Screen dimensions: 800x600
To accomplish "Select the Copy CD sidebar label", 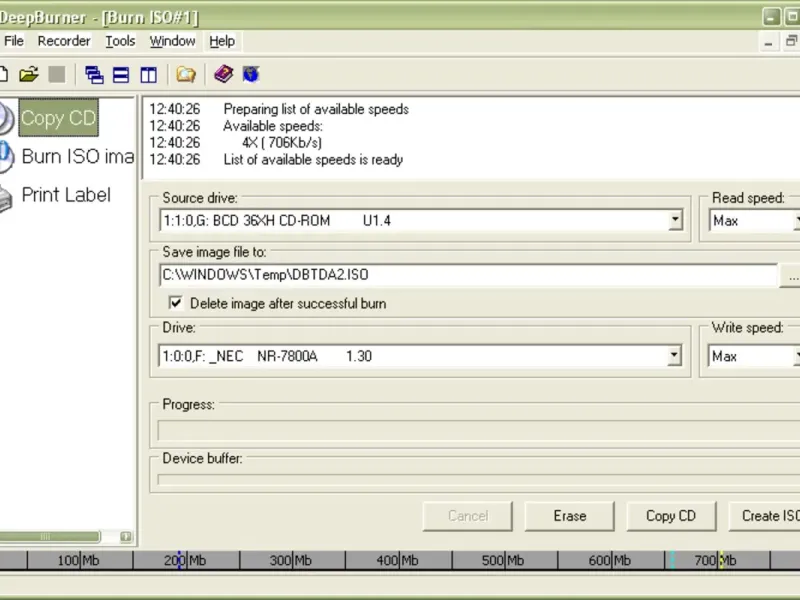I will tap(58, 118).
